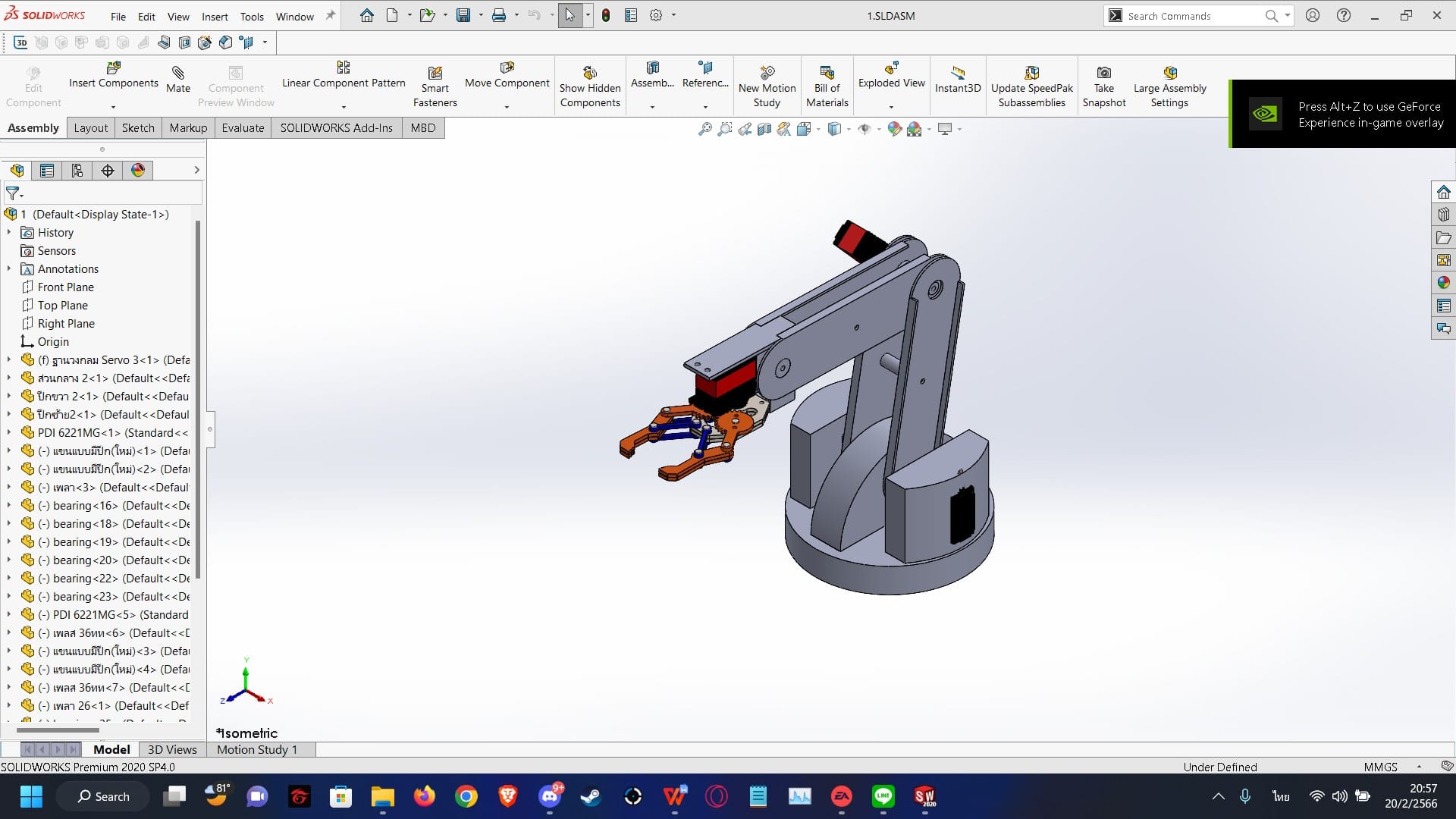Click Bill of Materials icon
1456x819 pixels.
coord(827,73)
